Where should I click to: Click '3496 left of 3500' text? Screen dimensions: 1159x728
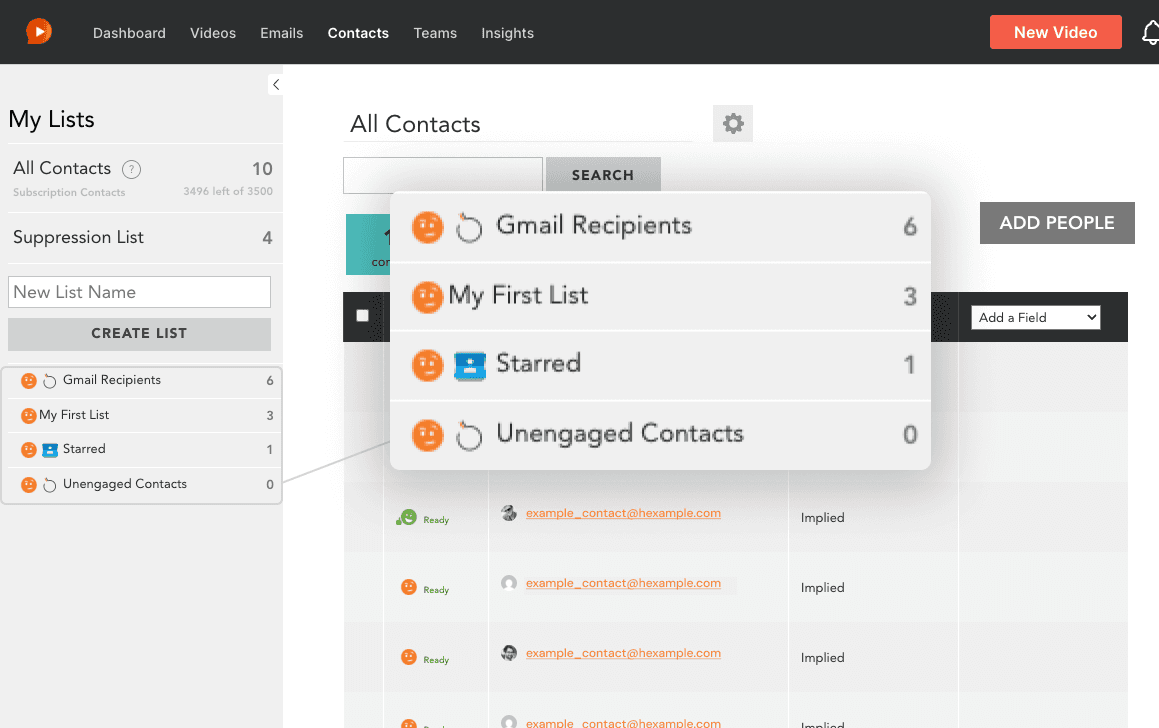click(228, 191)
